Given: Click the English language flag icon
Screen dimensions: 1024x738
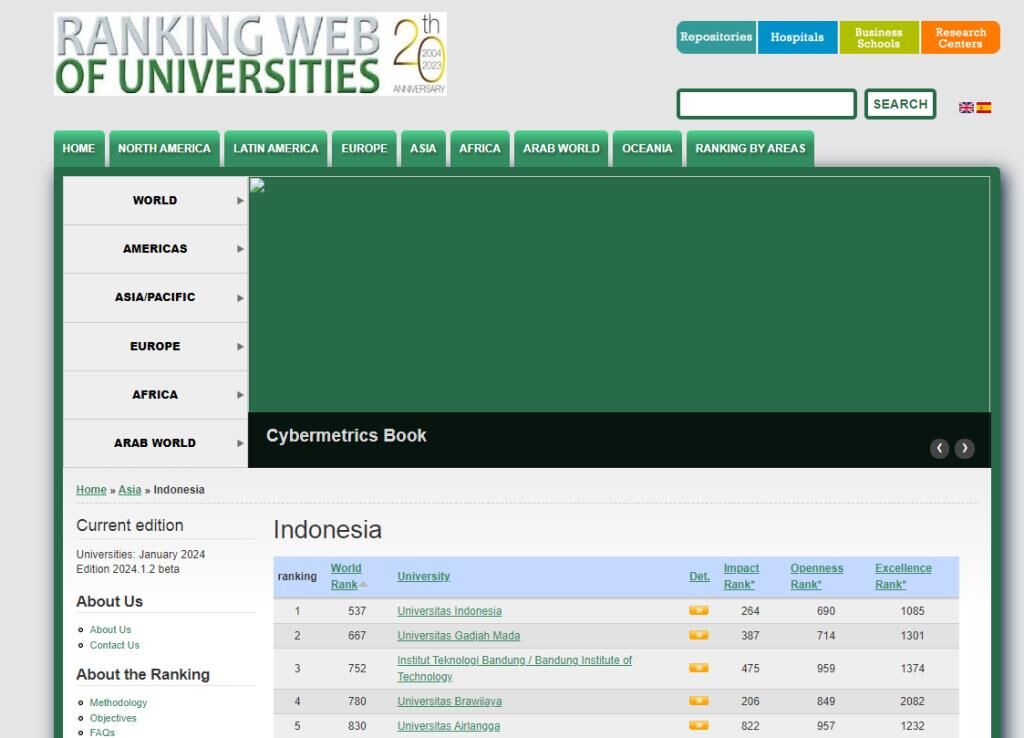Looking at the screenshot, I should coord(966,108).
